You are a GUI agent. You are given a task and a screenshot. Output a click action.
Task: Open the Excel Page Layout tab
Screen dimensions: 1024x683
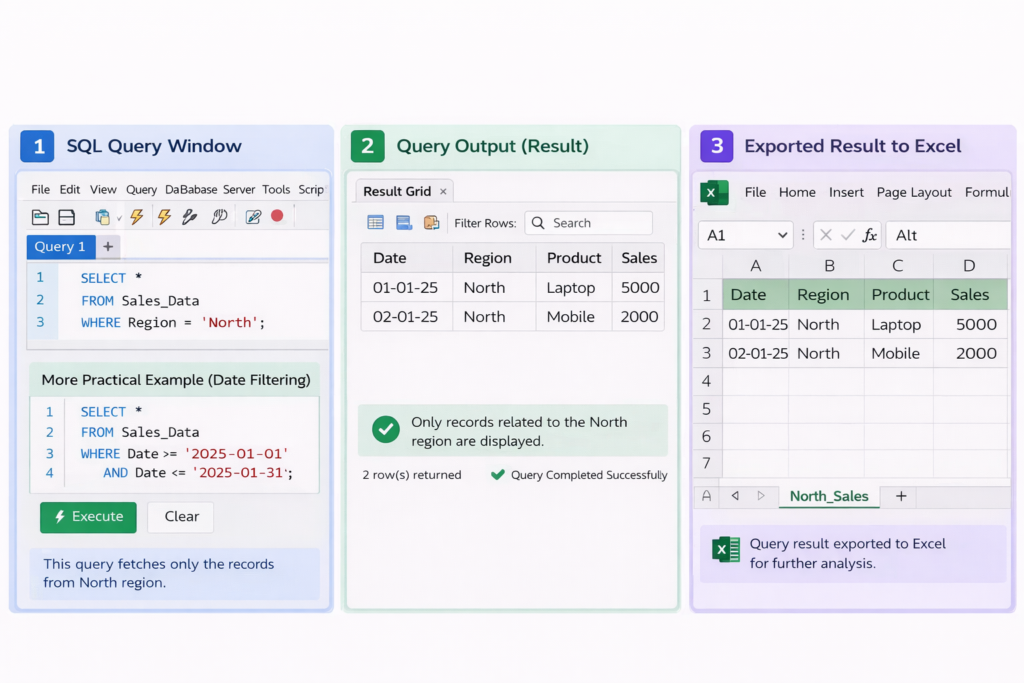coord(914,193)
